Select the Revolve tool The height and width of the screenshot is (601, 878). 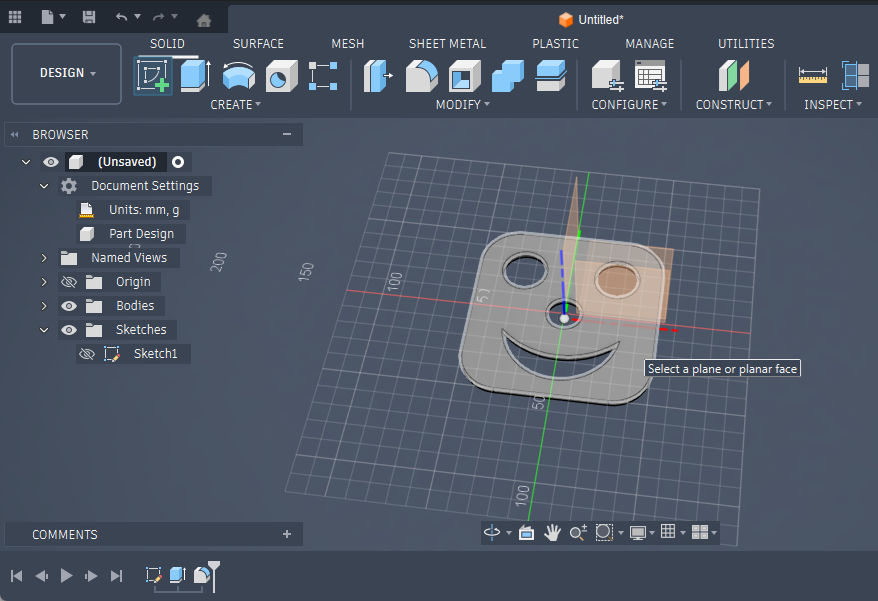(236, 77)
